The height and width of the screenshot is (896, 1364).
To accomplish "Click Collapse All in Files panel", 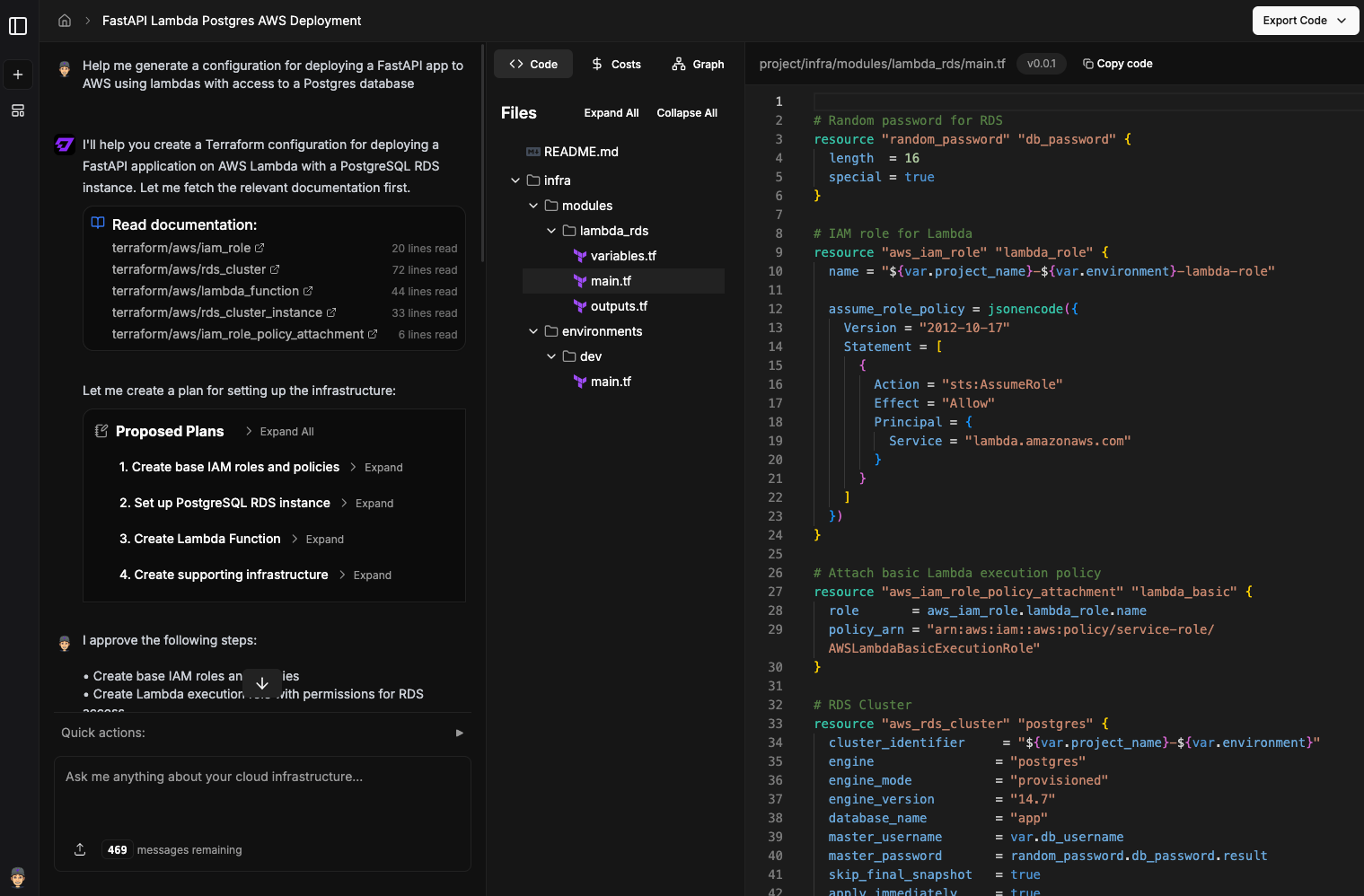I will [686, 113].
